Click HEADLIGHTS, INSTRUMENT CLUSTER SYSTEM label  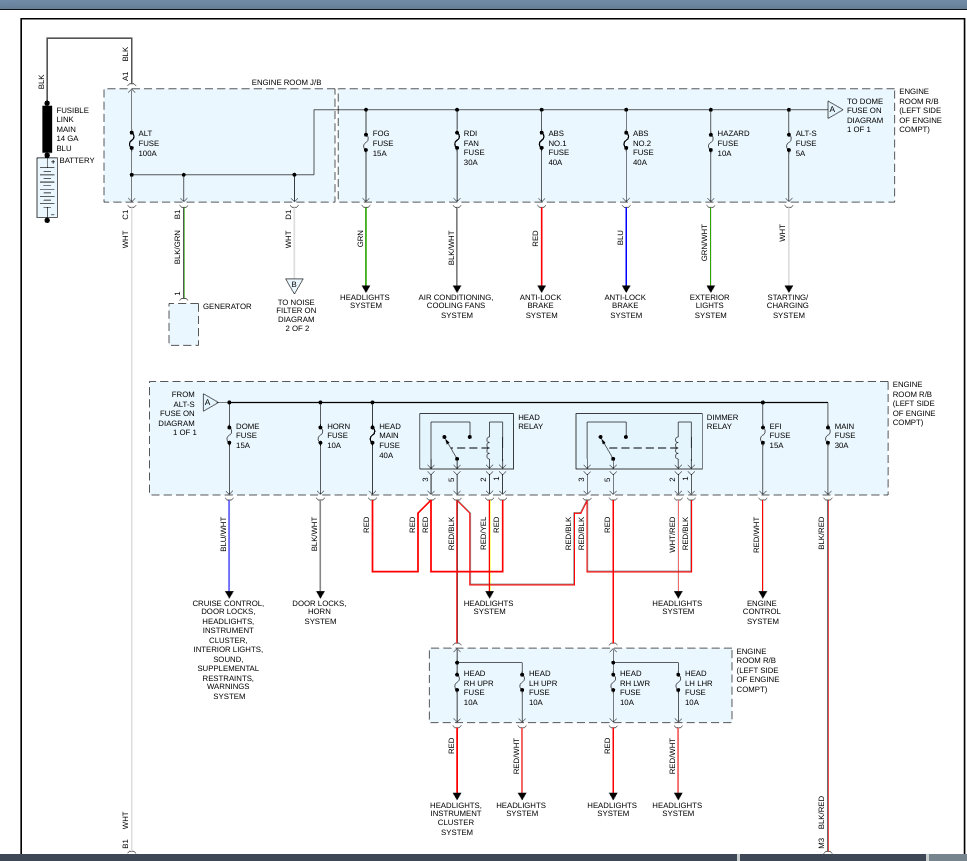(x=456, y=818)
